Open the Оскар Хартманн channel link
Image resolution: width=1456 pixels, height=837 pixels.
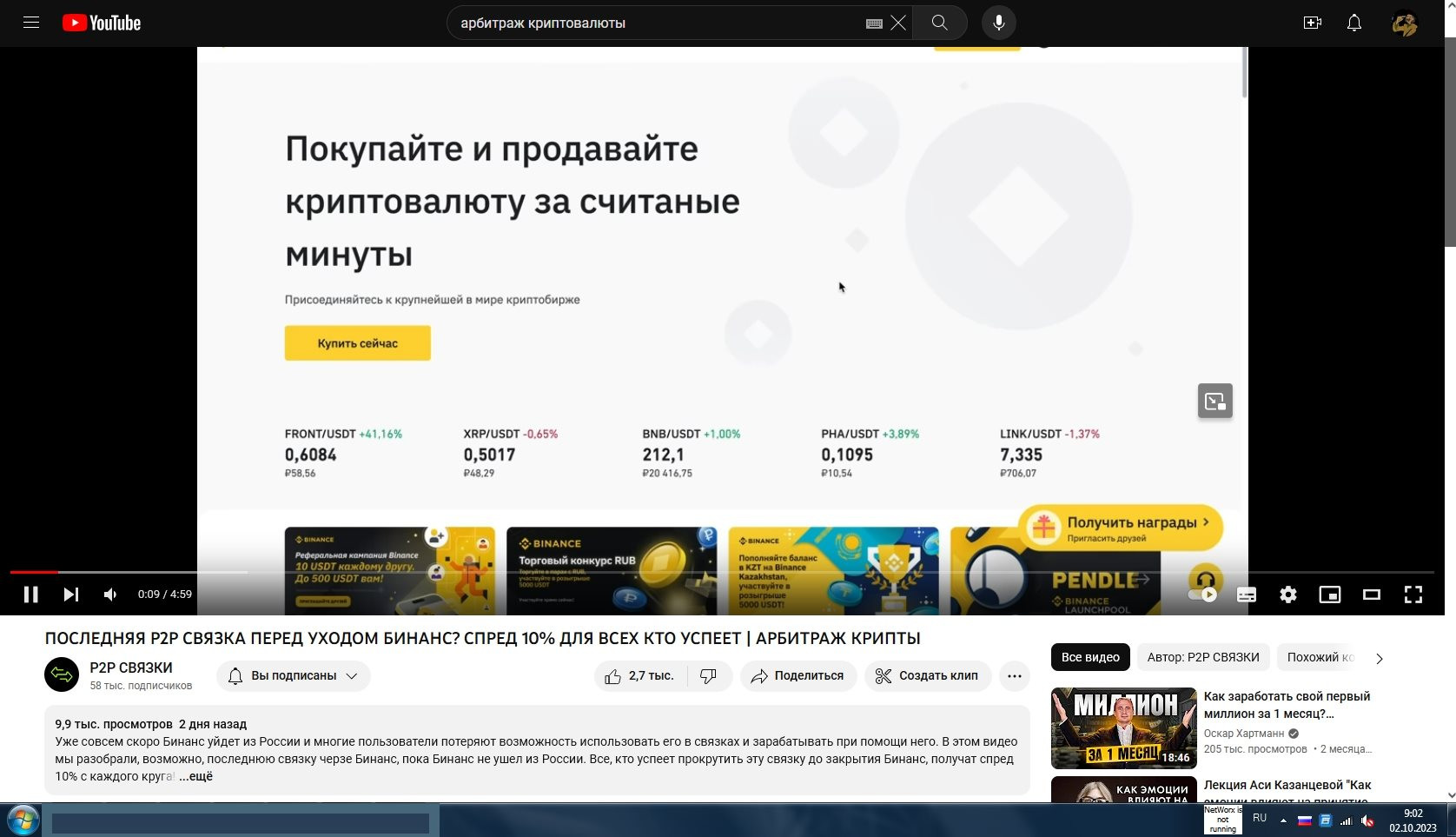coord(1244,734)
